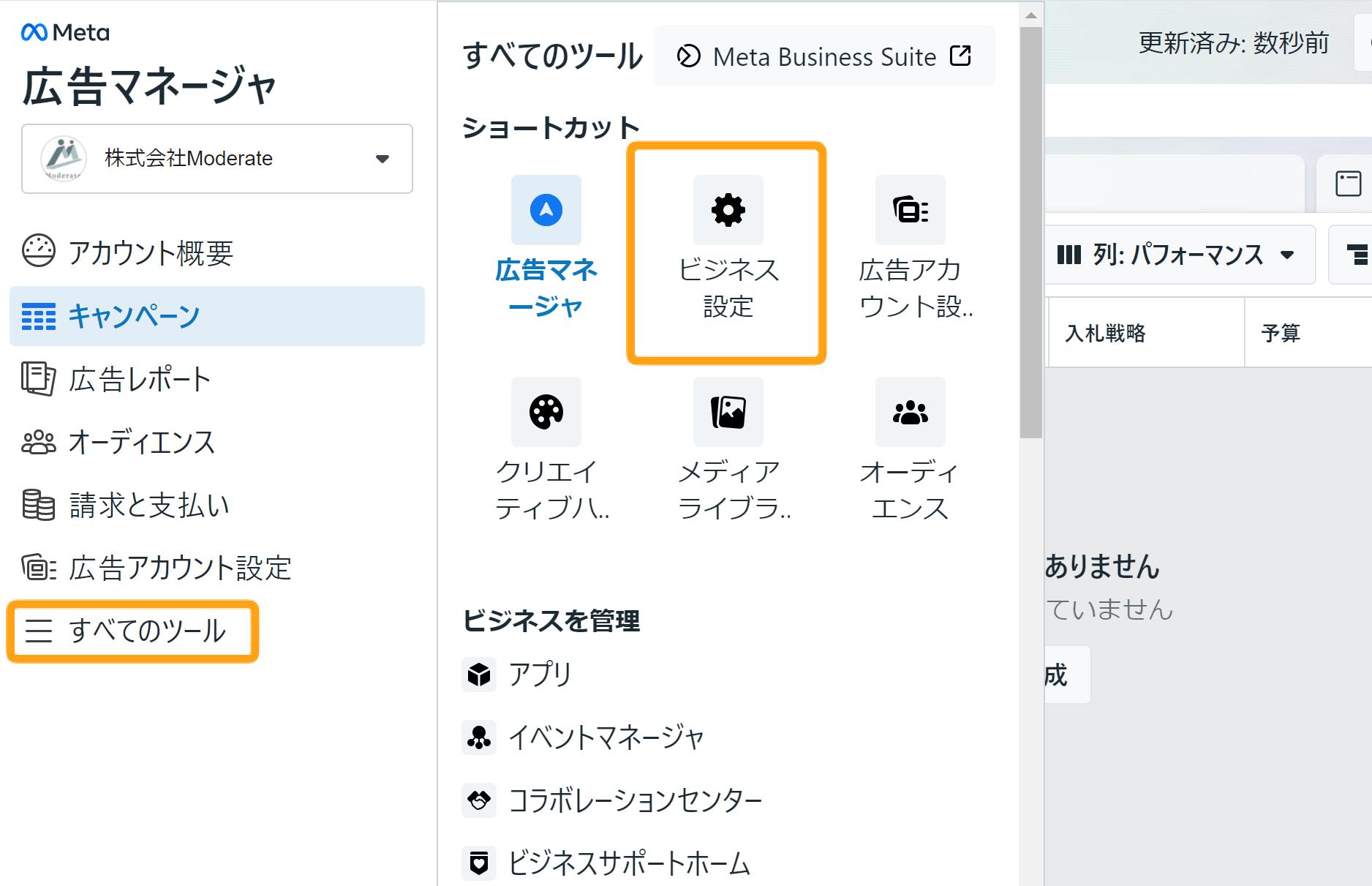This screenshot has height=886, width=1372.
Task: Click the 株式会社Moderate account logo
Action: click(64, 159)
